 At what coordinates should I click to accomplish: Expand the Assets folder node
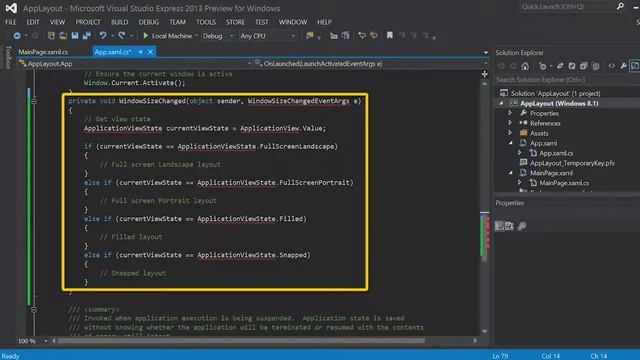click(x=510, y=133)
